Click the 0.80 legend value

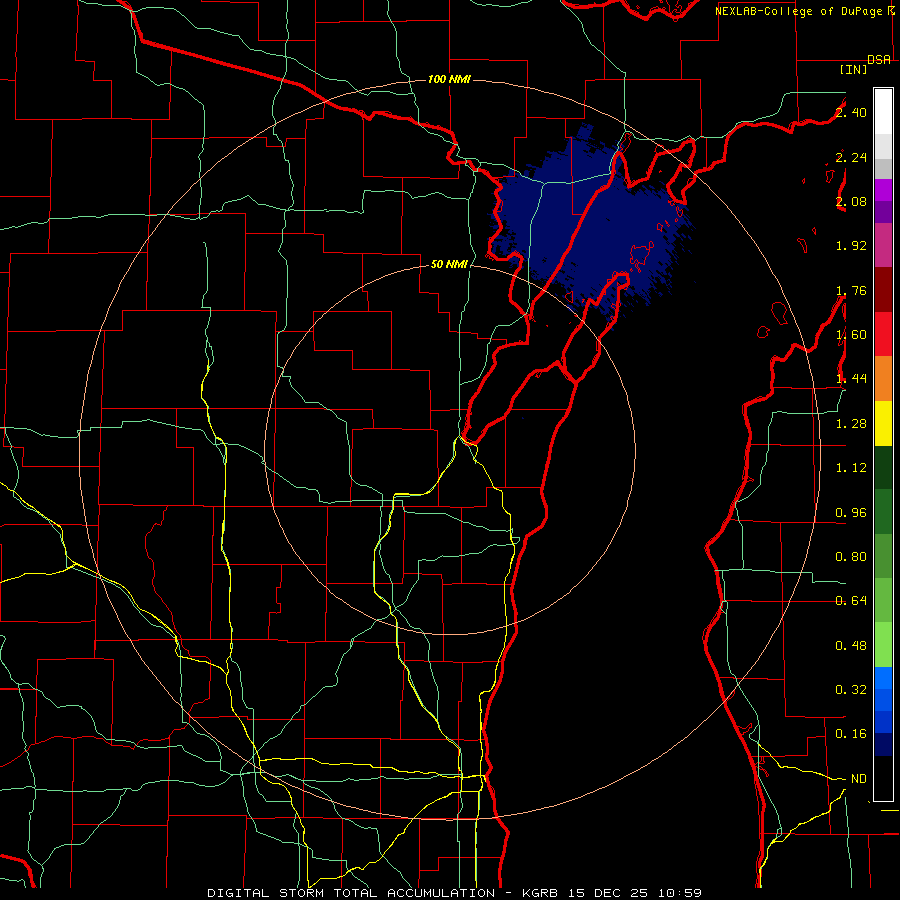[x=851, y=557]
